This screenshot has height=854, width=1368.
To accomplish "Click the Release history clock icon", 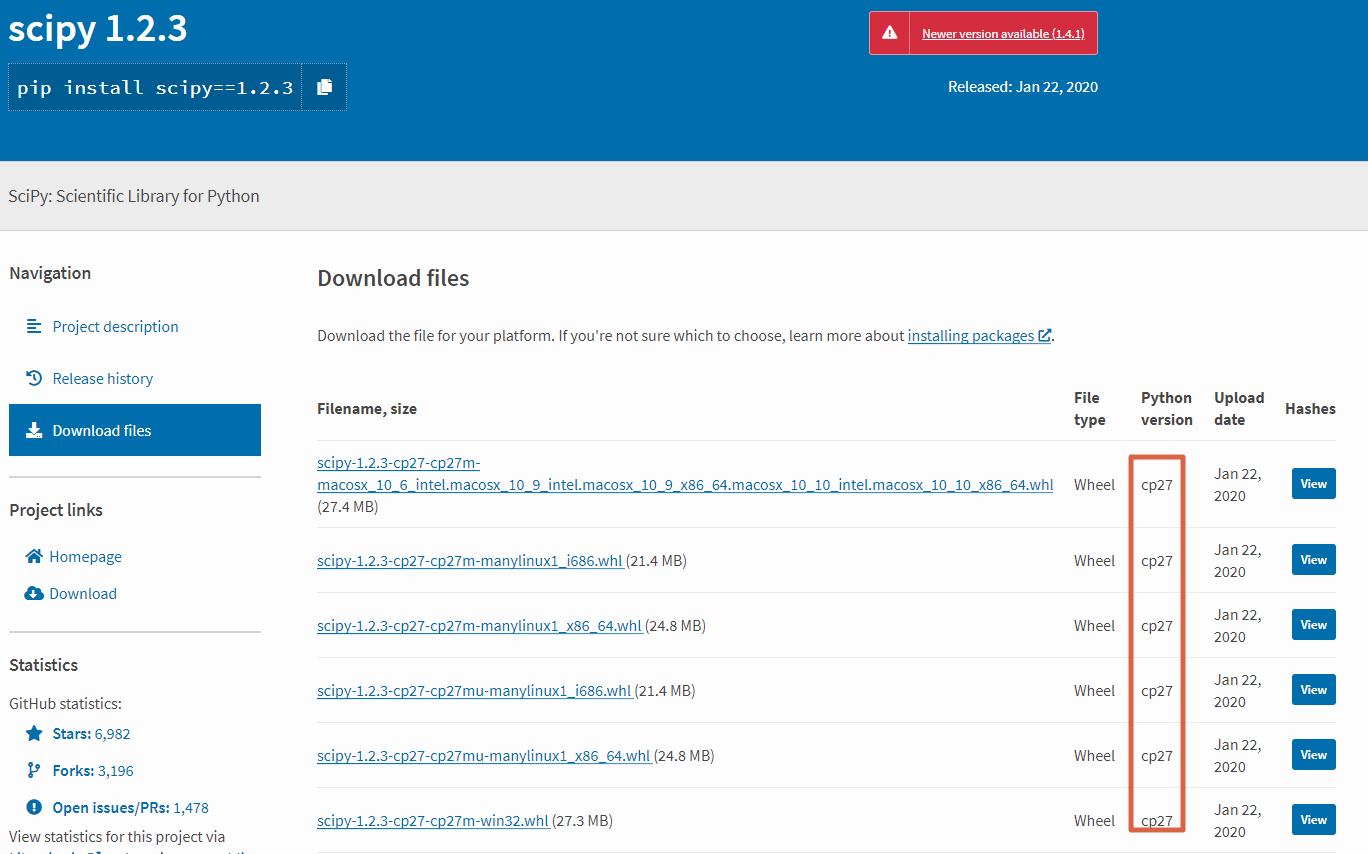I will [x=34, y=378].
